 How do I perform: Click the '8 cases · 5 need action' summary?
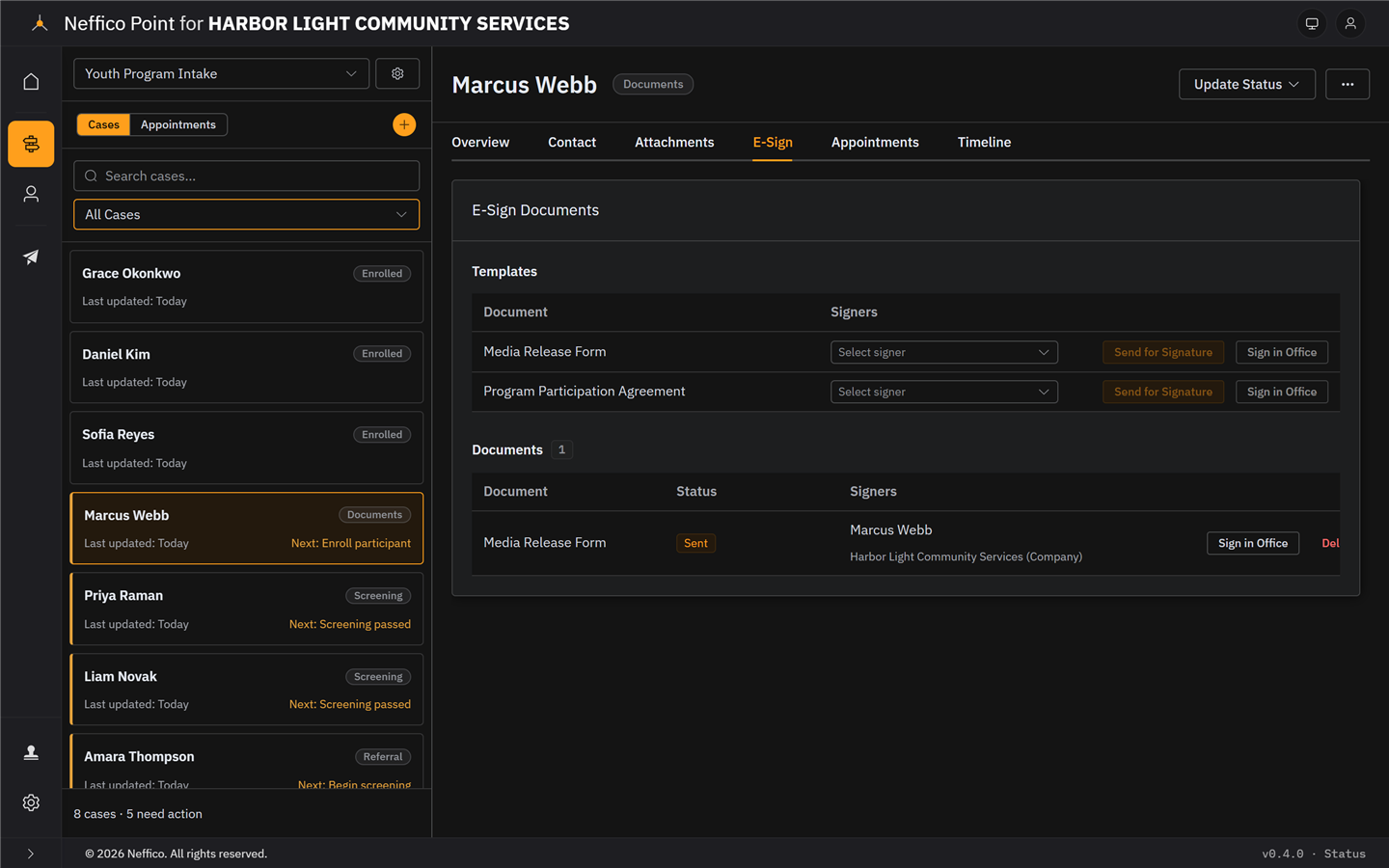click(x=138, y=814)
